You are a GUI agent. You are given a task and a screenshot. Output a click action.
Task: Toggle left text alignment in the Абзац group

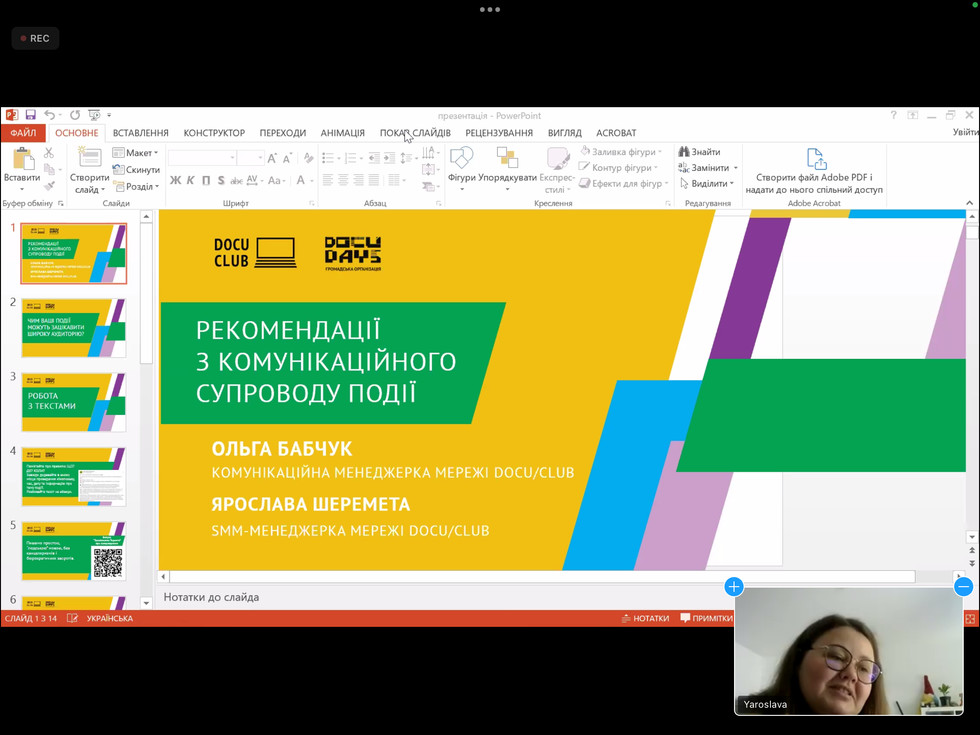point(328,181)
